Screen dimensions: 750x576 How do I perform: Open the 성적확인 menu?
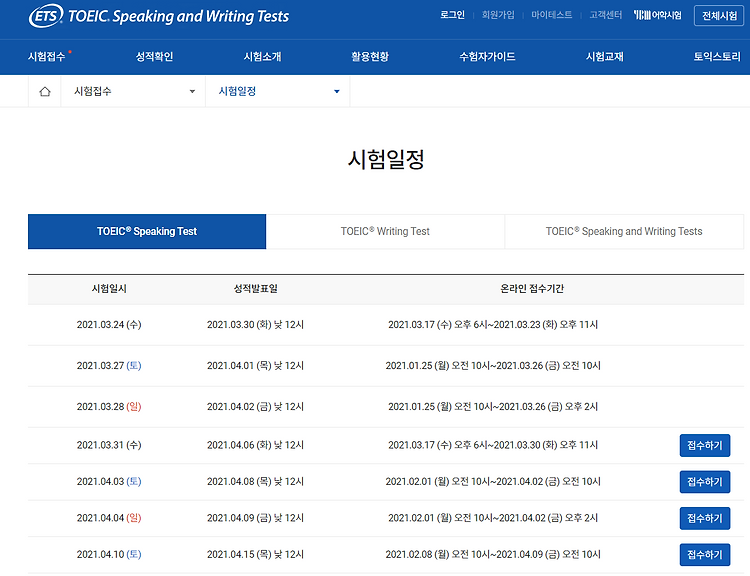[154, 56]
